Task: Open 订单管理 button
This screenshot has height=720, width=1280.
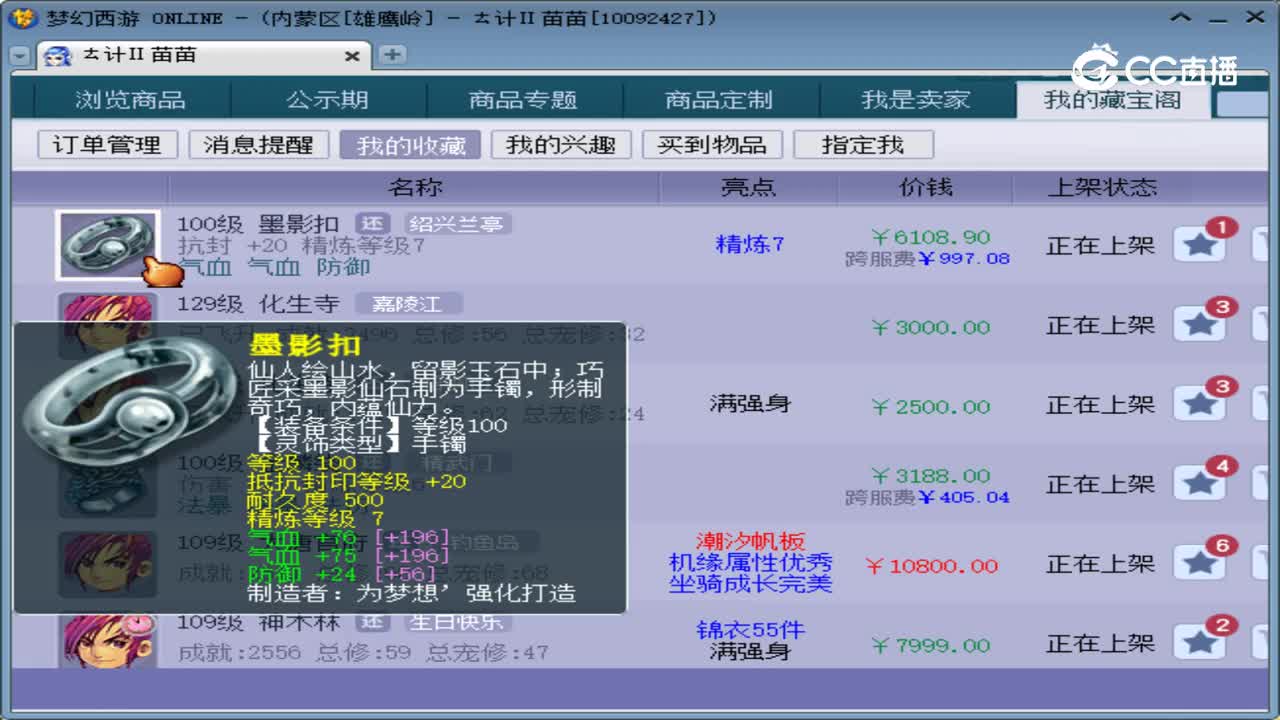Action: 107,145
